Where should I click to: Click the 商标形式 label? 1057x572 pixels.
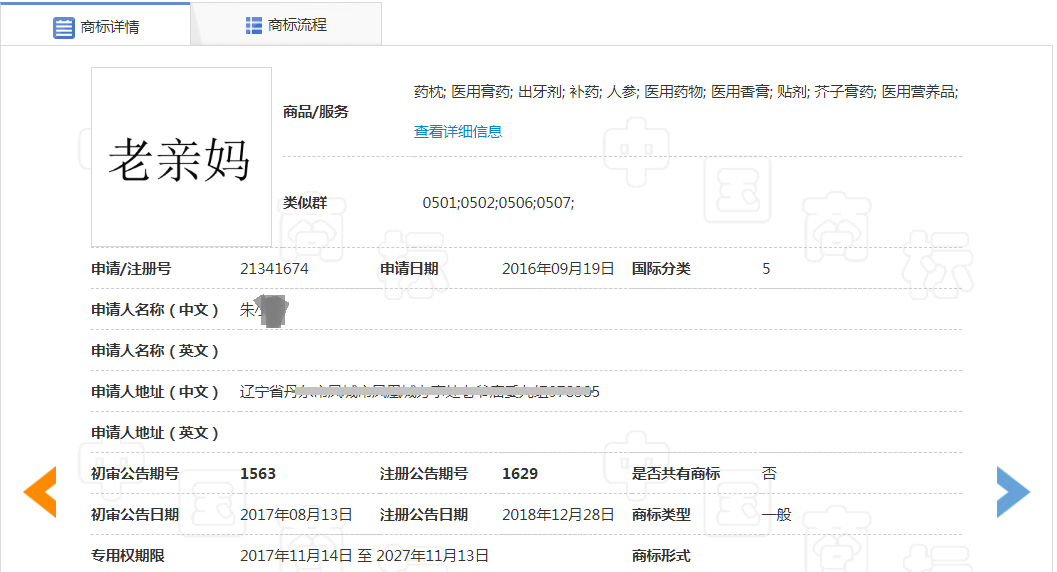click(x=661, y=556)
